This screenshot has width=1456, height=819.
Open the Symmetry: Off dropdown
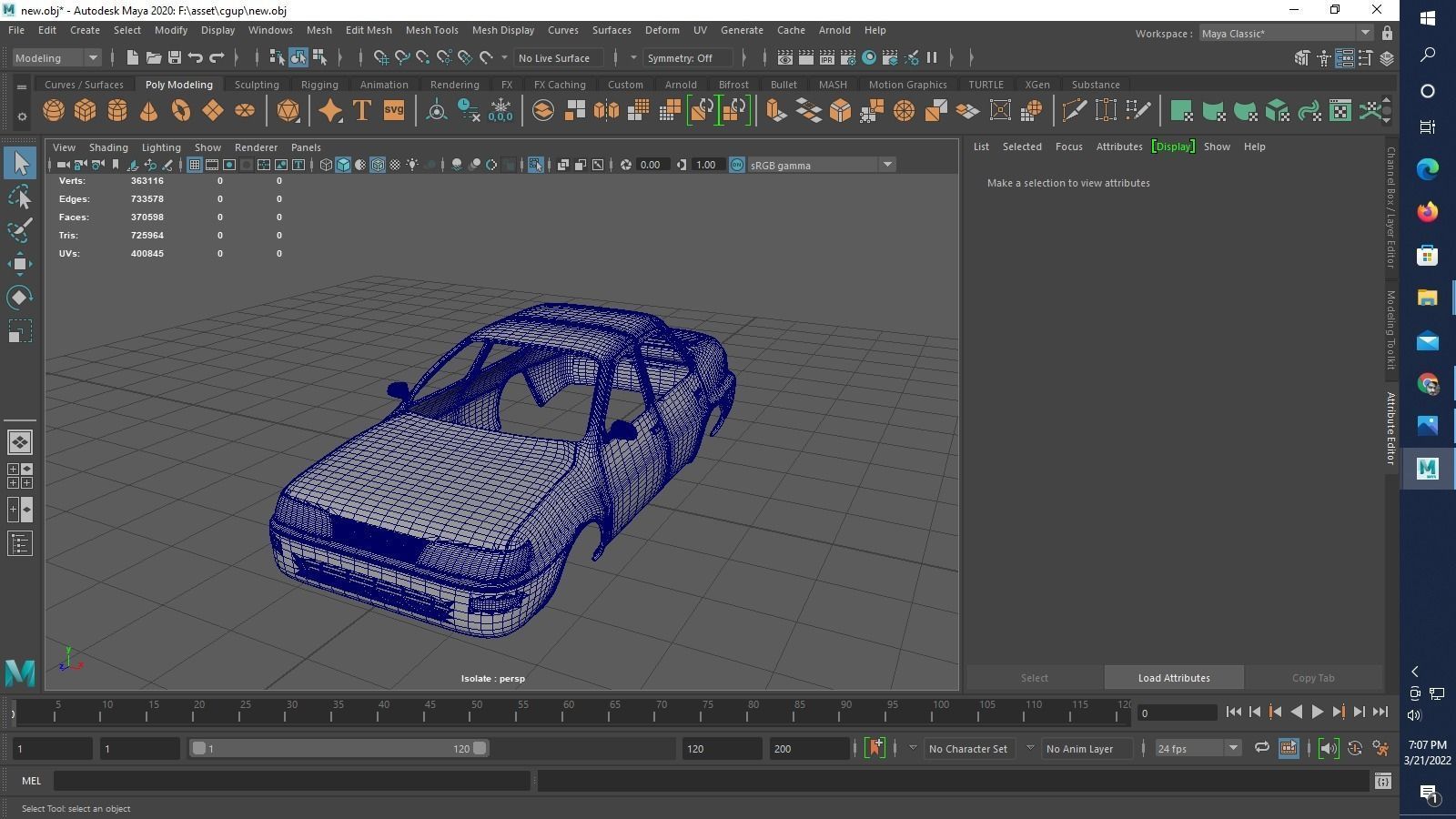pos(687,57)
